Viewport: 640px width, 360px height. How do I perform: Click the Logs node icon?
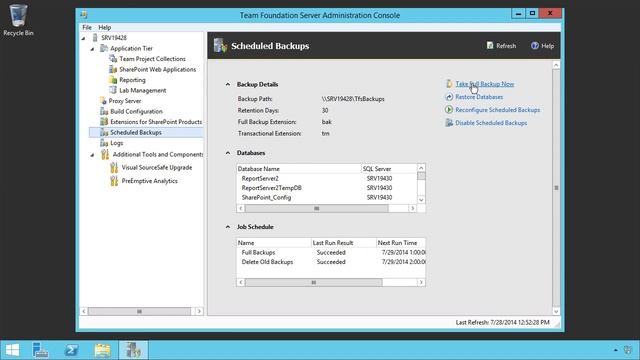104,143
